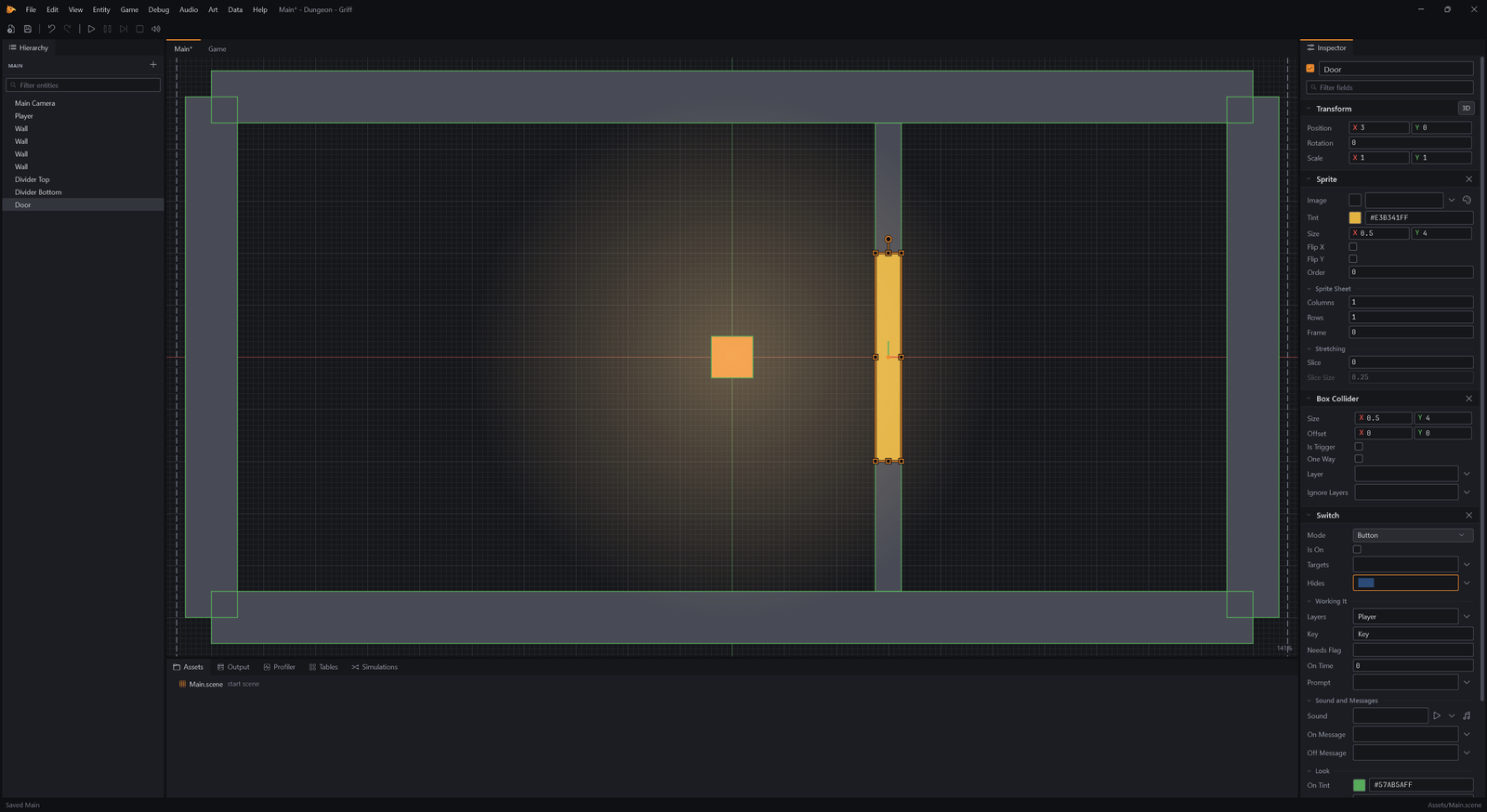Click the Filter entities search field
1487x812 pixels.
click(84, 85)
